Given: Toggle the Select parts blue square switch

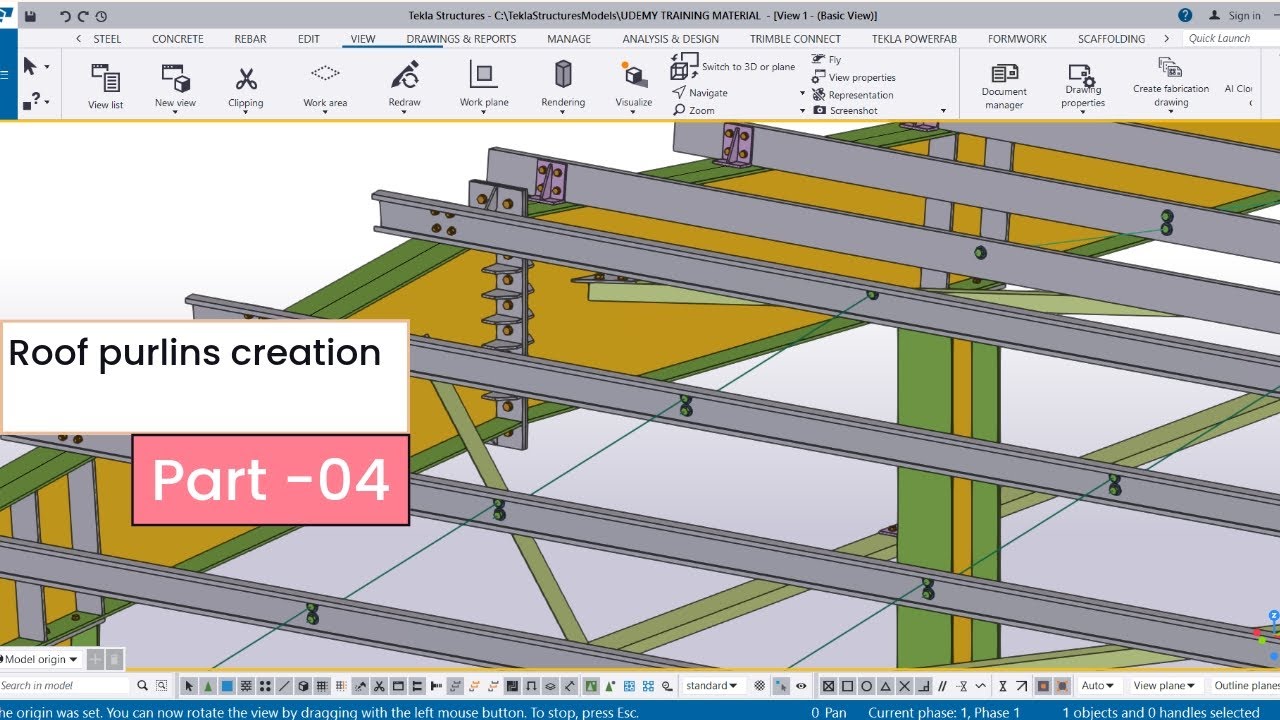Looking at the screenshot, I should click(x=227, y=686).
